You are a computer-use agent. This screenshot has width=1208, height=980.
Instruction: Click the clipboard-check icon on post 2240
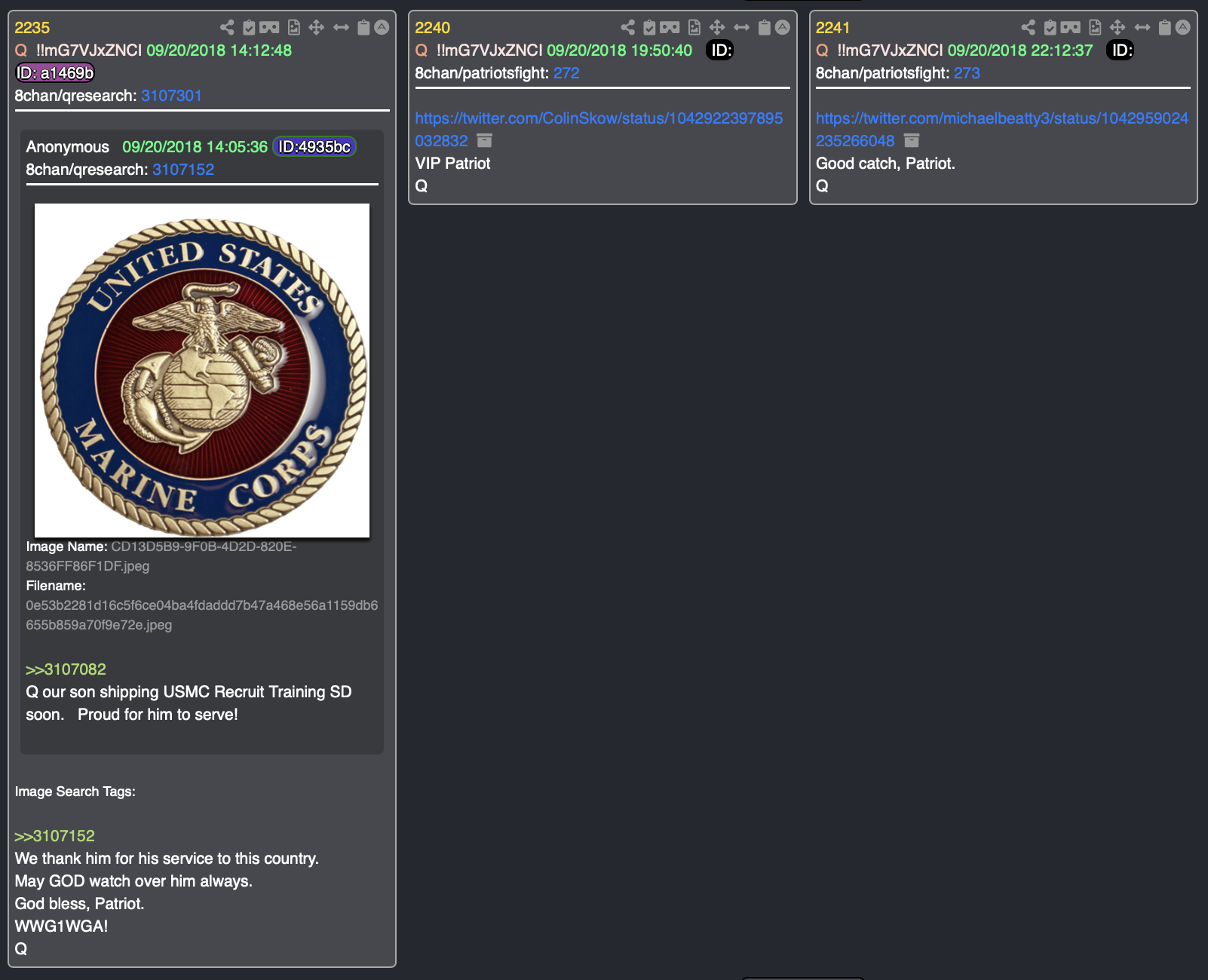(649, 28)
